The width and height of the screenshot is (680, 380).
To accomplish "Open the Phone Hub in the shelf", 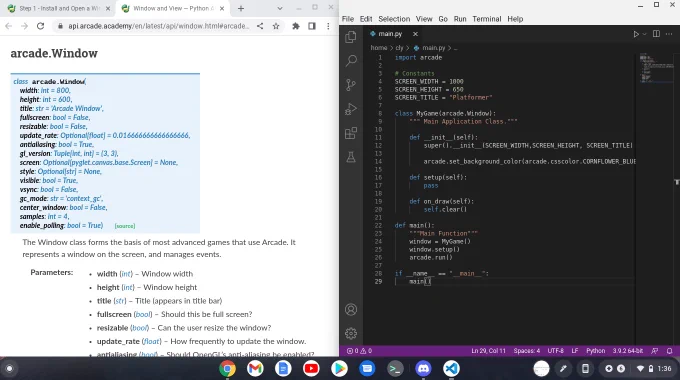I will [x=585, y=369].
